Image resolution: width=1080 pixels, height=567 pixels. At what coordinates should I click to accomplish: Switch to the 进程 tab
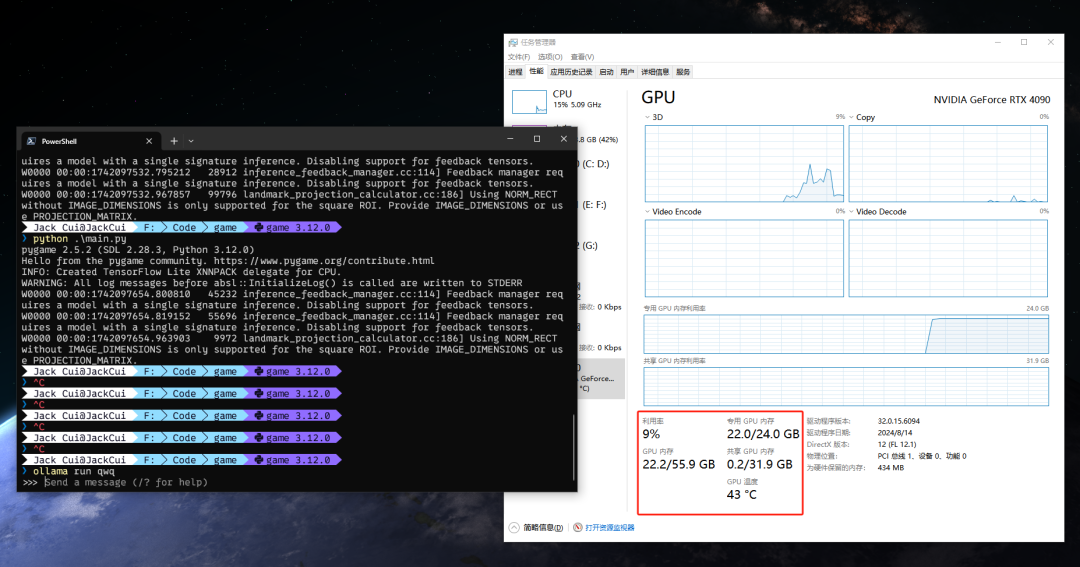coord(515,72)
